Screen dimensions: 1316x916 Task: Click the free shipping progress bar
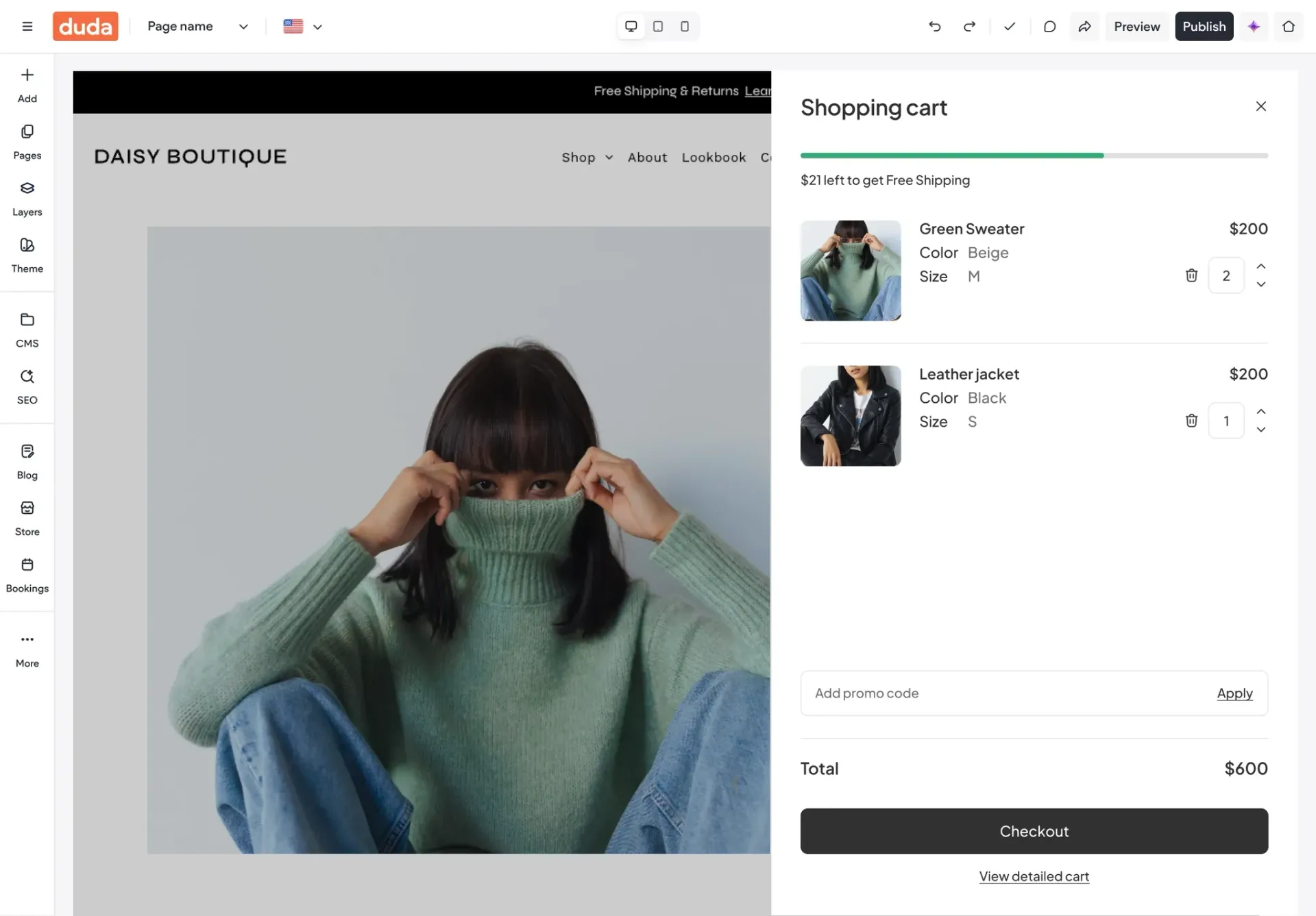[x=1034, y=156]
